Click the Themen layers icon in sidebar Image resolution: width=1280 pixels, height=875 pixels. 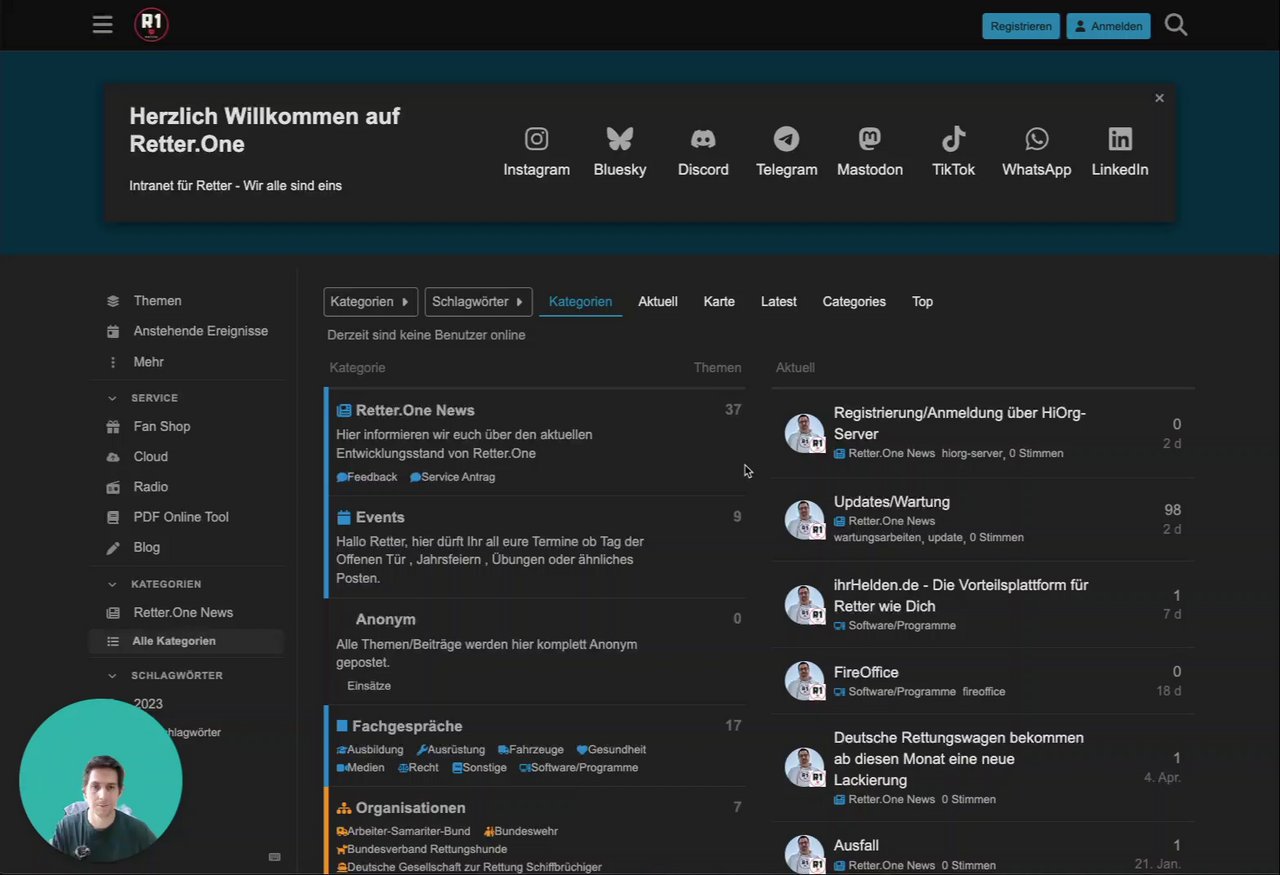pyautogui.click(x=113, y=301)
